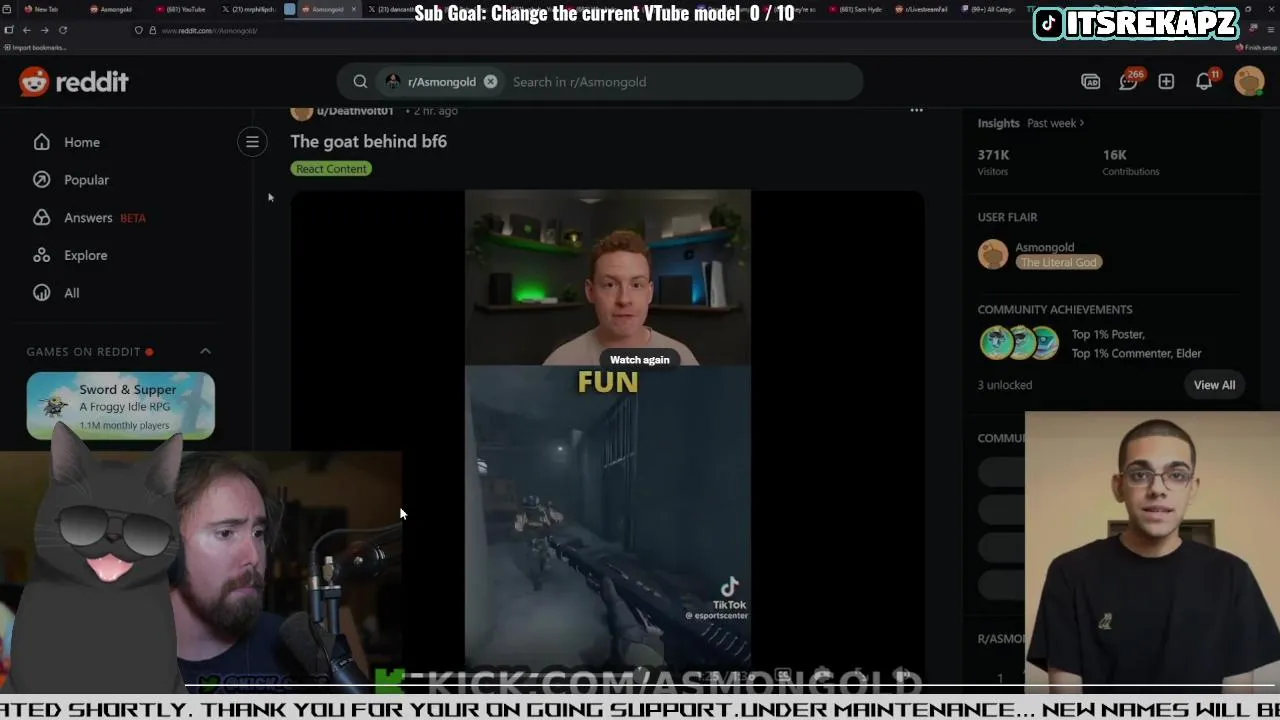
Task: Click the search magnifier icon
Action: click(x=360, y=82)
